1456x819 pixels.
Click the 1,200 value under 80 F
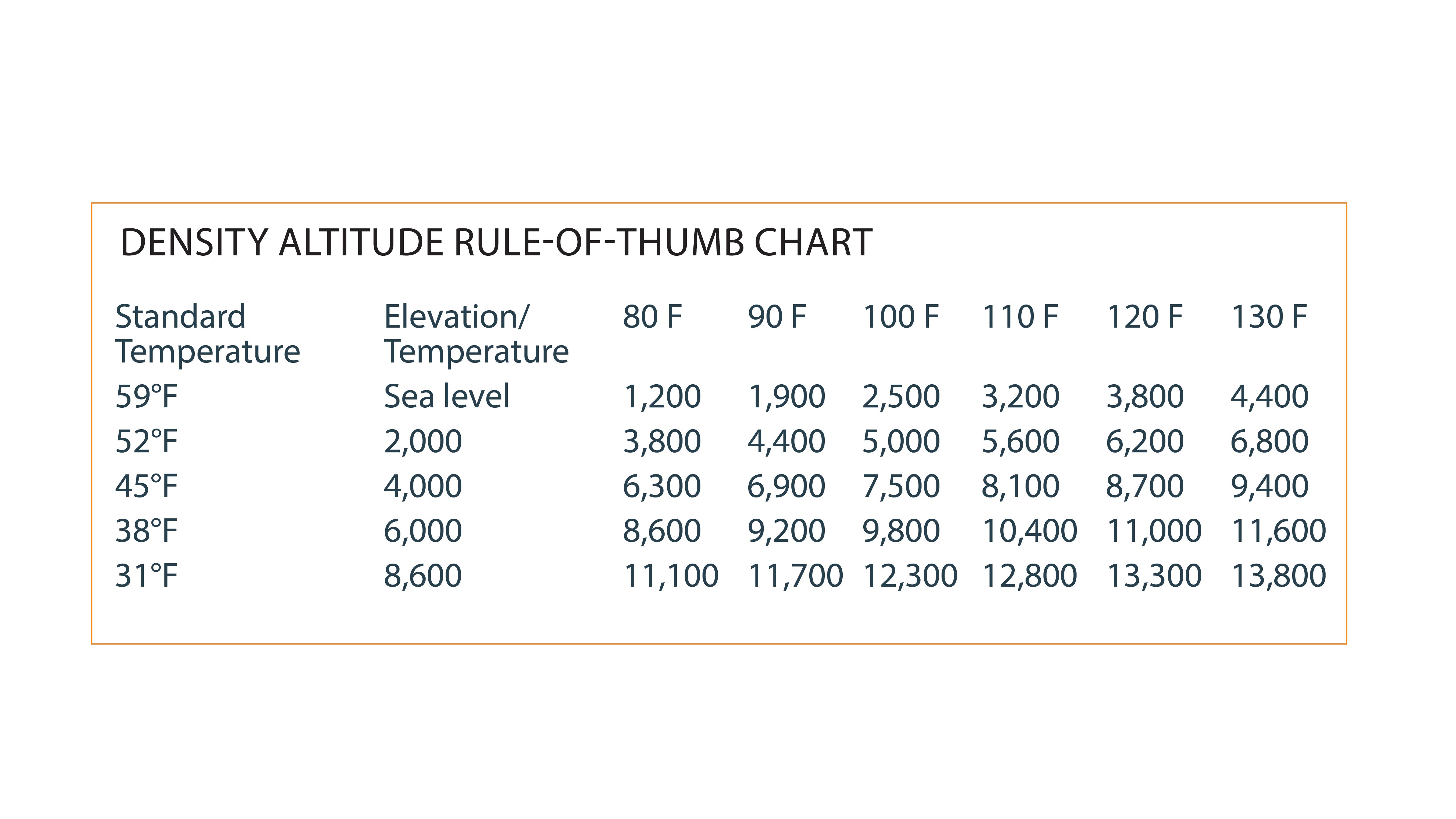(x=662, y=396)
